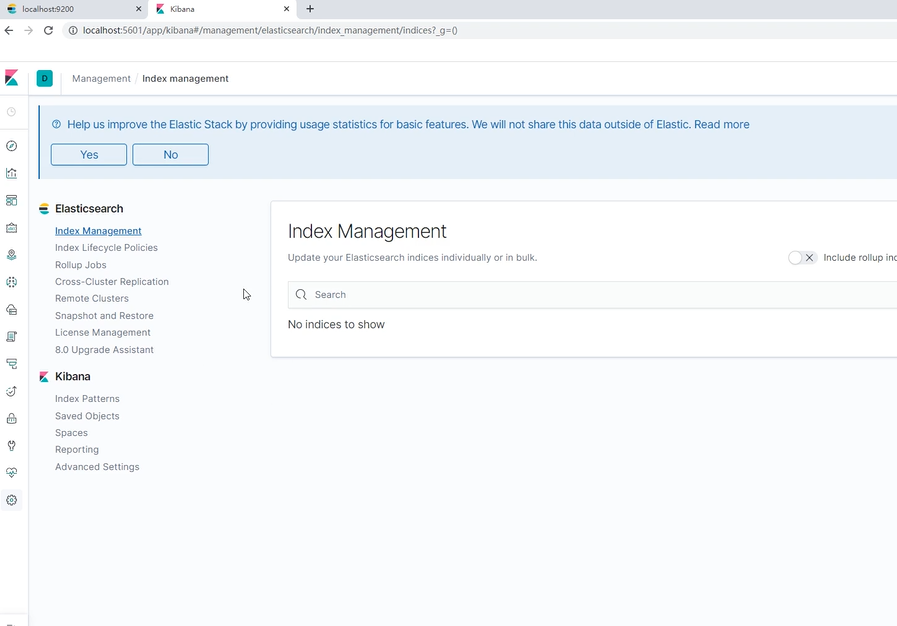Click the Kibana section heading

pos(73,377)
